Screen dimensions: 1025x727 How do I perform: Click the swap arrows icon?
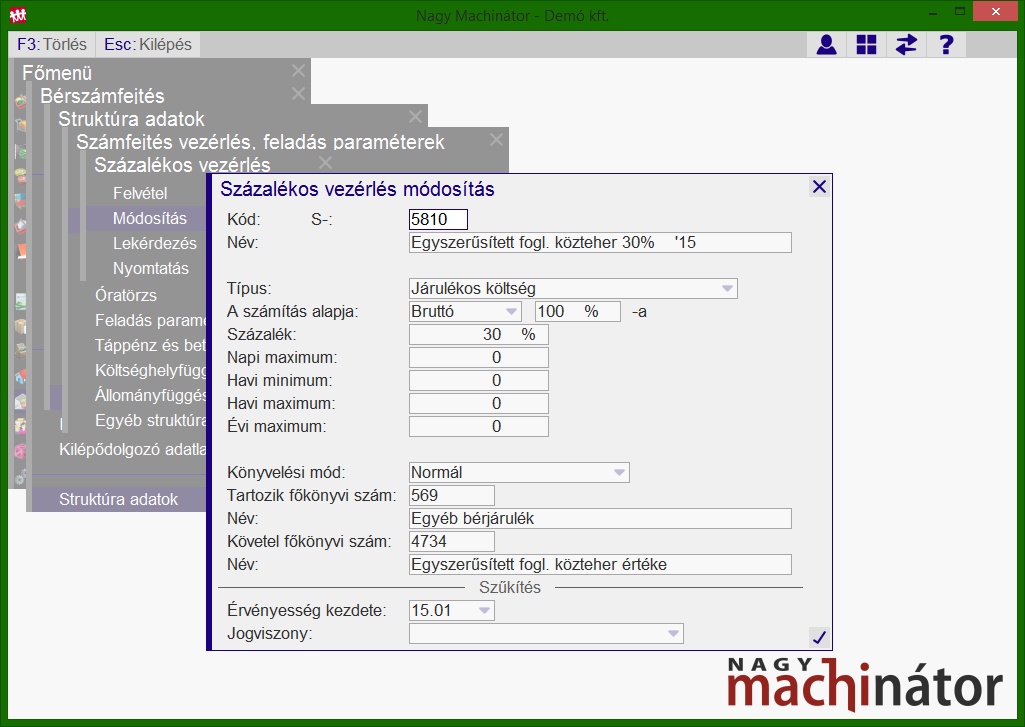tap(906, 44)
